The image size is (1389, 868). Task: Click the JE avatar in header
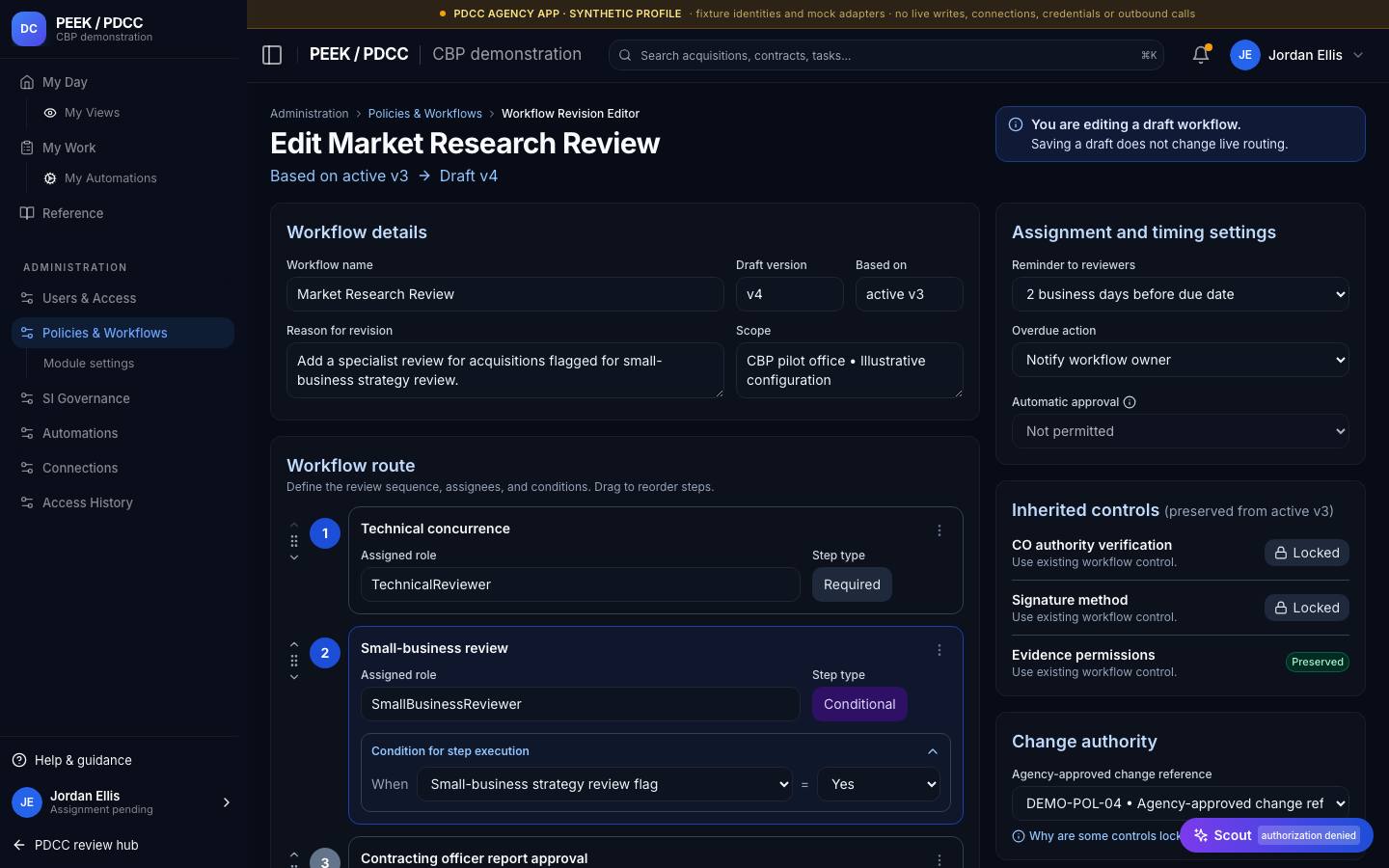(1245, 55)
